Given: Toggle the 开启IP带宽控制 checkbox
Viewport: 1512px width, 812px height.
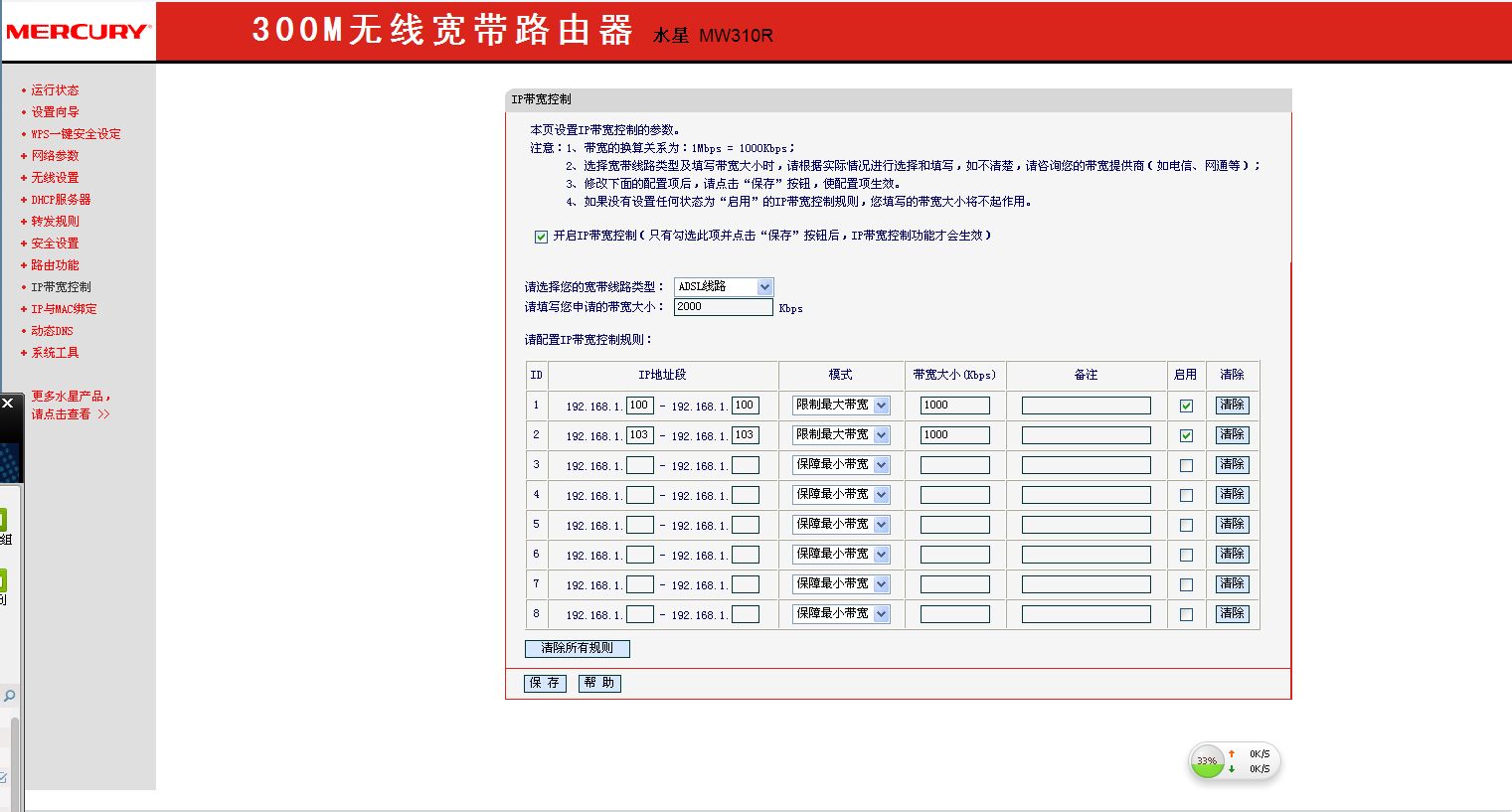Looking at the screenshot, I should coord(541,237).
